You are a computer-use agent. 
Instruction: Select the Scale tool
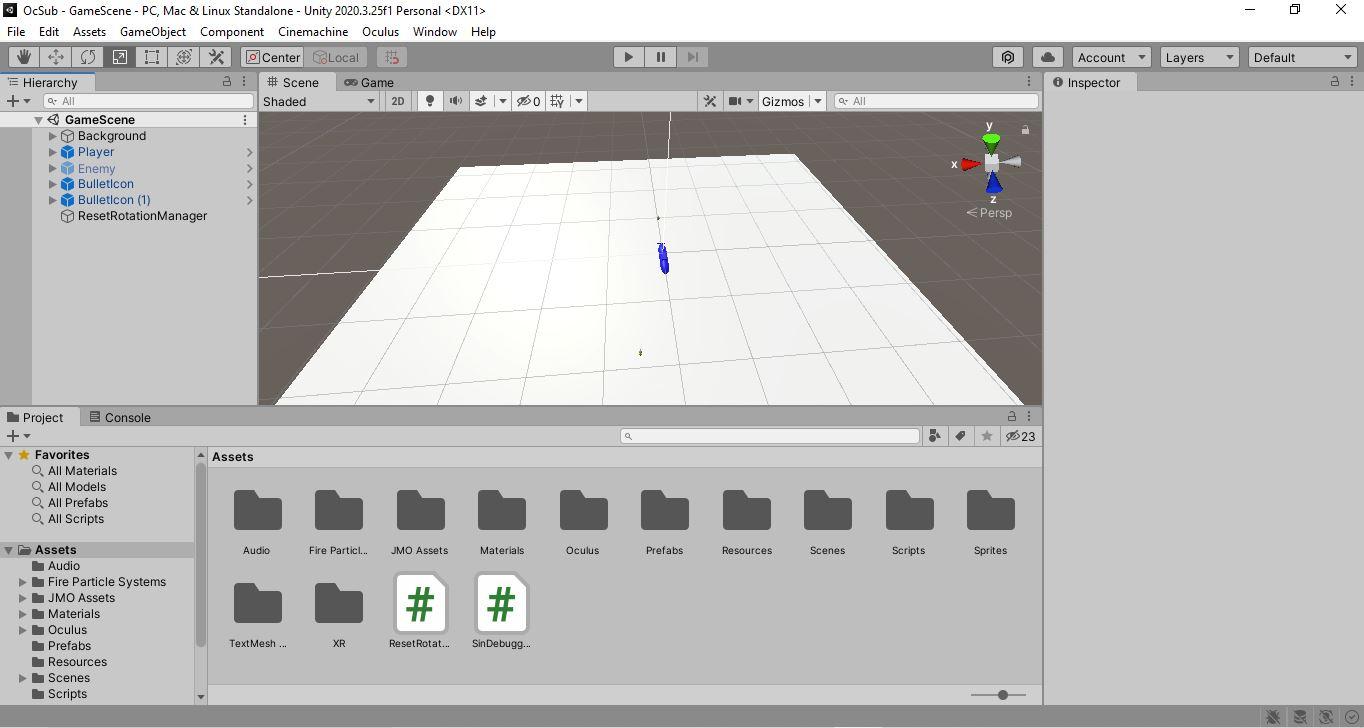coord(120,57)
